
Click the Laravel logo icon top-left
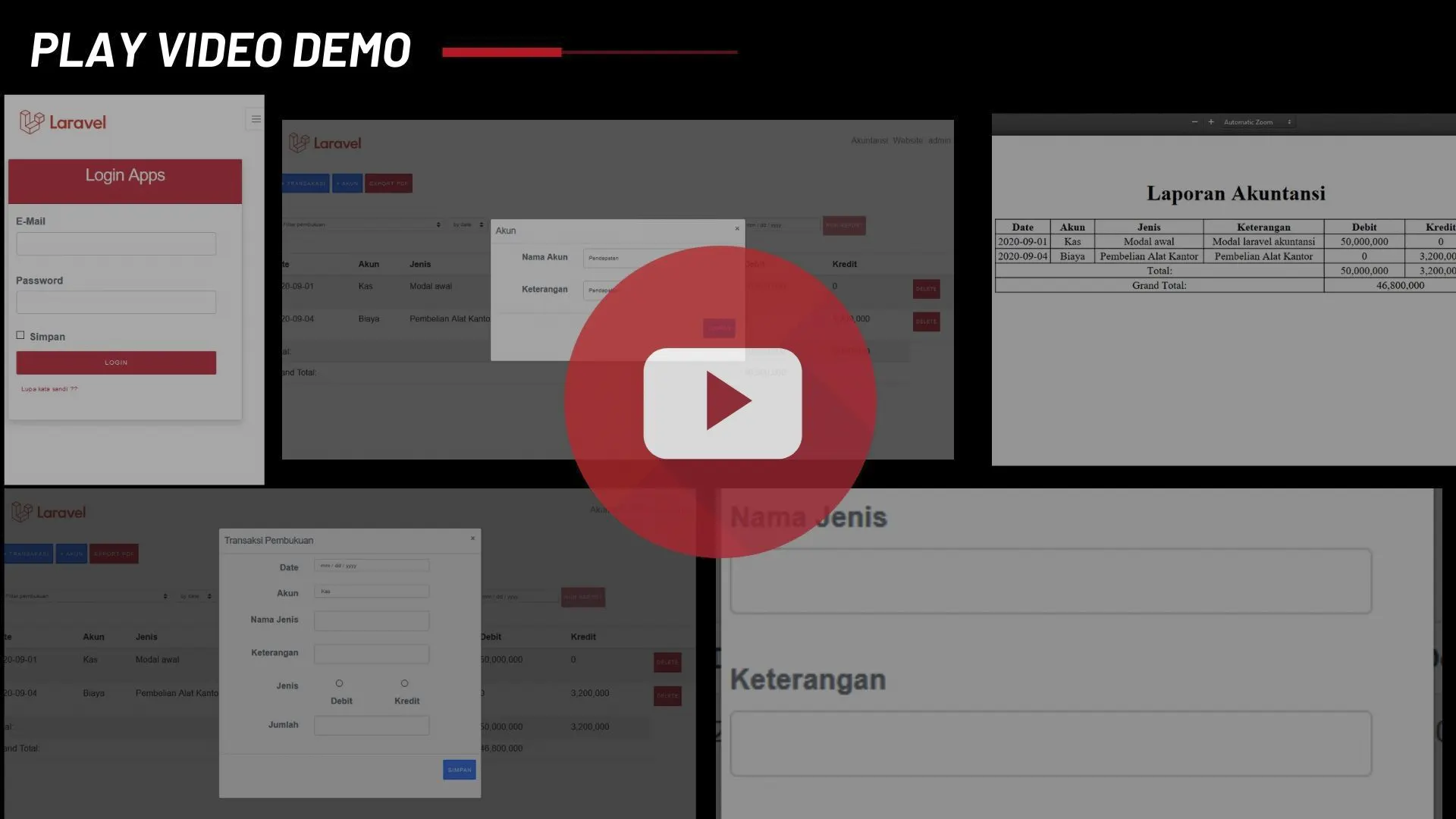click(x=31, y=122)
